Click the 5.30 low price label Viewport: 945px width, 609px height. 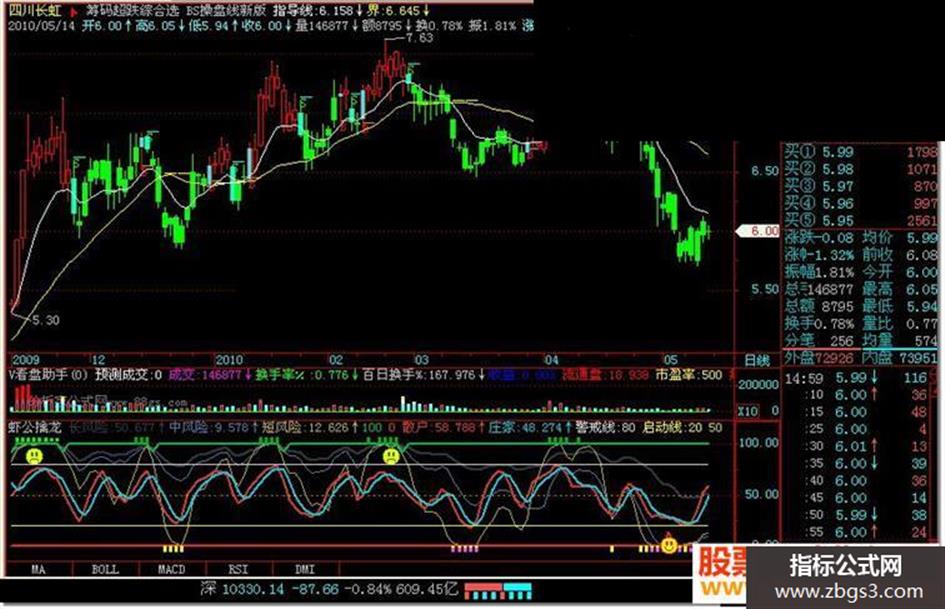click(45, 320)
